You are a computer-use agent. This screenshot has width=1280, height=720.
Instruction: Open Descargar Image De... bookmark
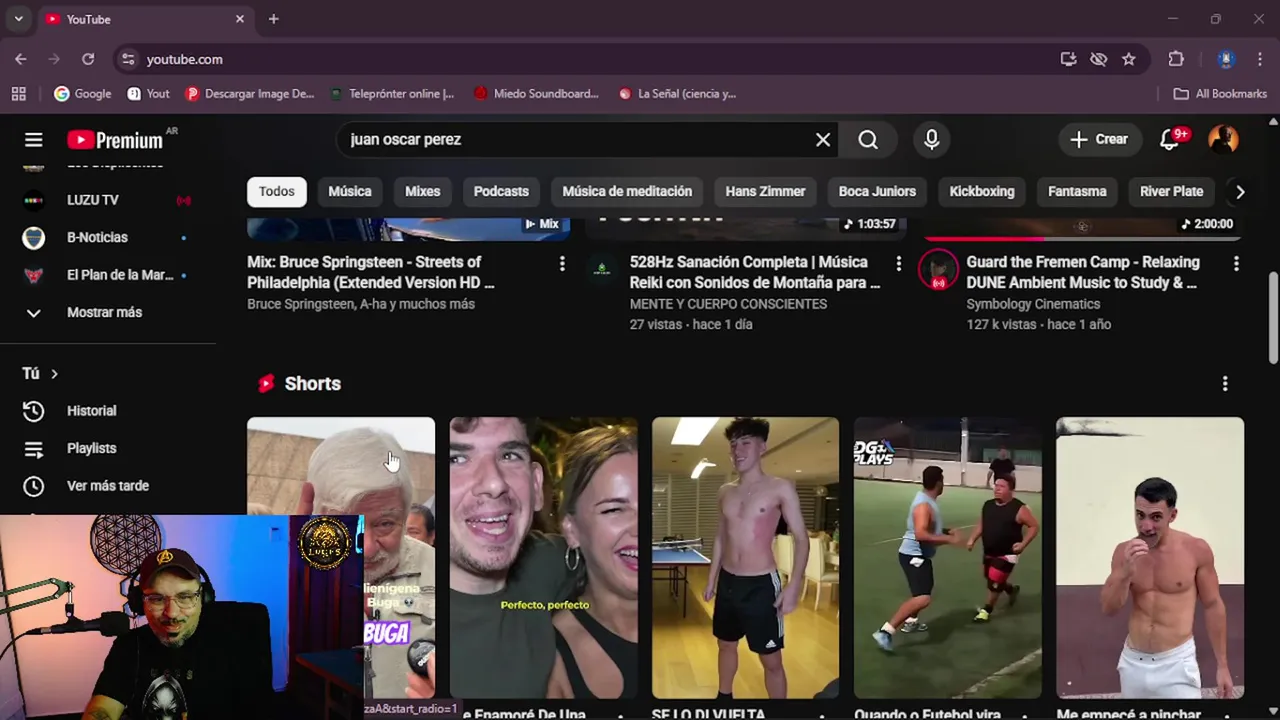[x=250, y=94]
